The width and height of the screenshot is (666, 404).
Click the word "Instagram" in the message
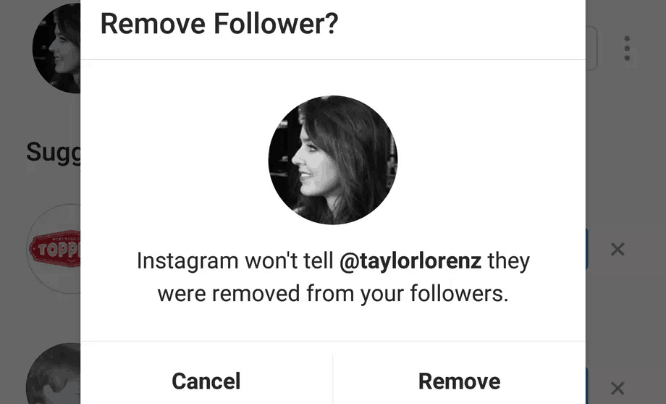pyautogui.click(x=184, y=262)
